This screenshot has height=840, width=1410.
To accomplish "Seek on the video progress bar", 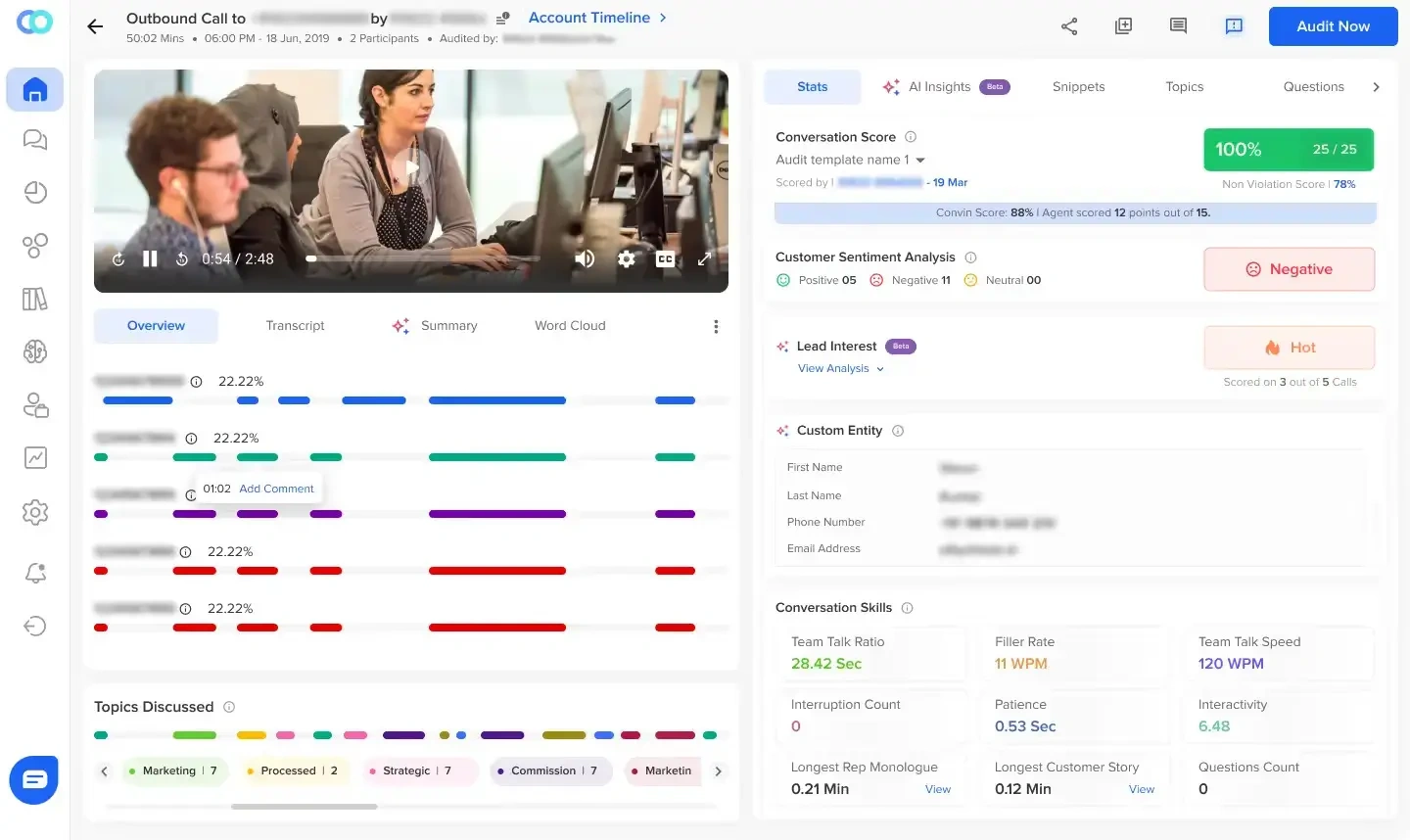I will [x=423, y=258].
